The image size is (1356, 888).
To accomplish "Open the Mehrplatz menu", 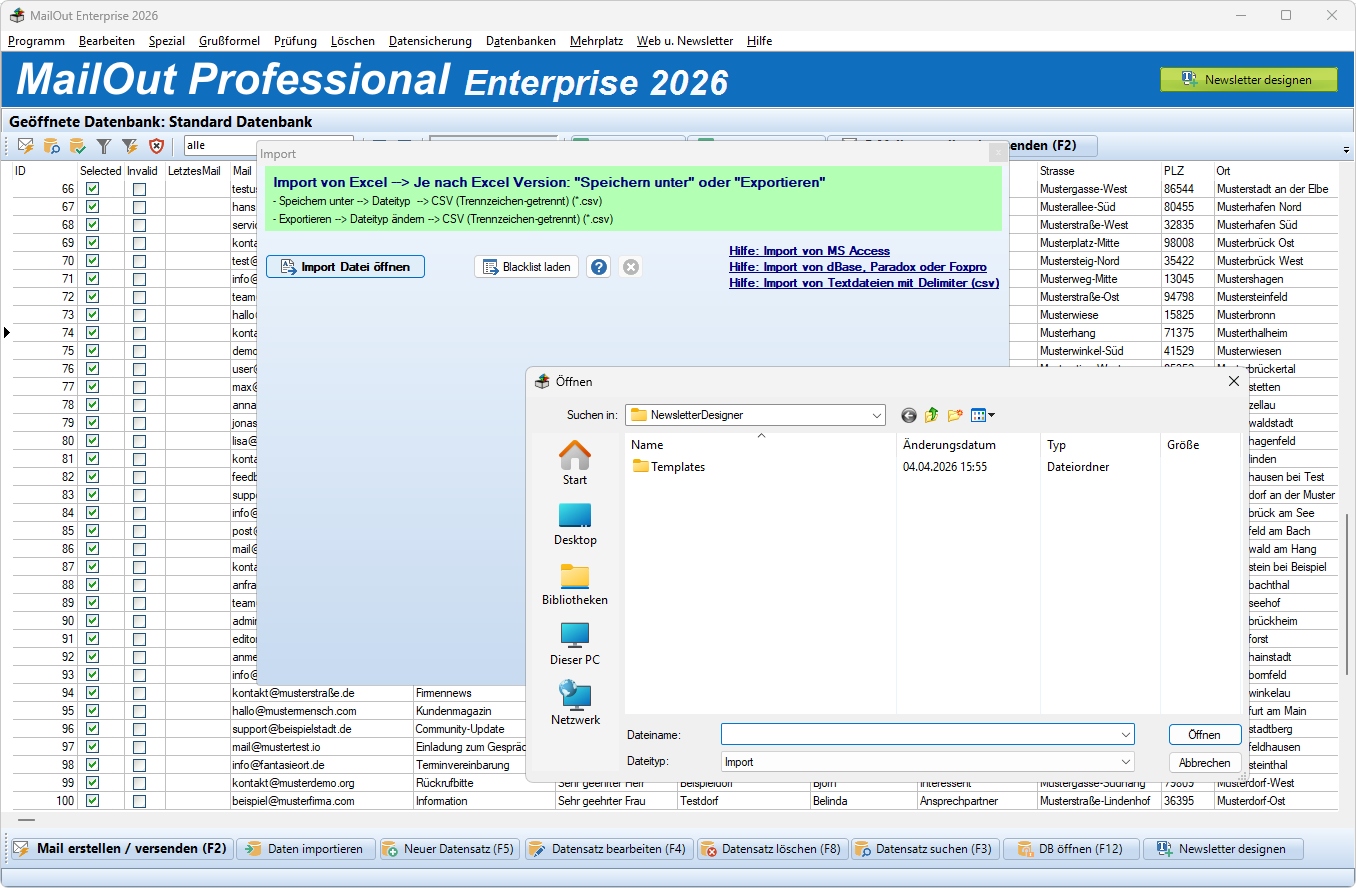I will click(x=596, y=41).
